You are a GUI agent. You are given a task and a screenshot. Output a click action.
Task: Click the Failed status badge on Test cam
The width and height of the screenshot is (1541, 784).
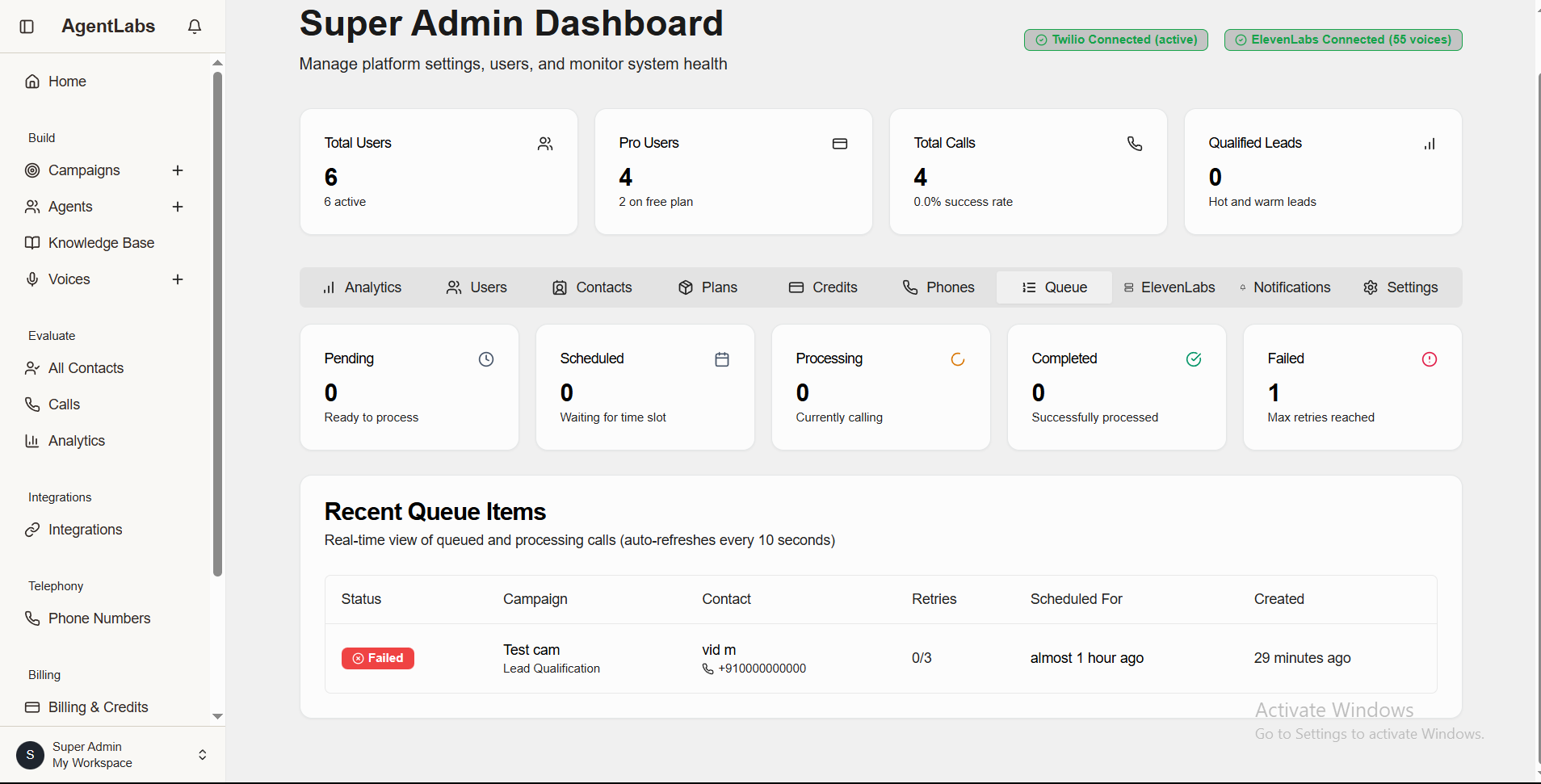[377, 658]
